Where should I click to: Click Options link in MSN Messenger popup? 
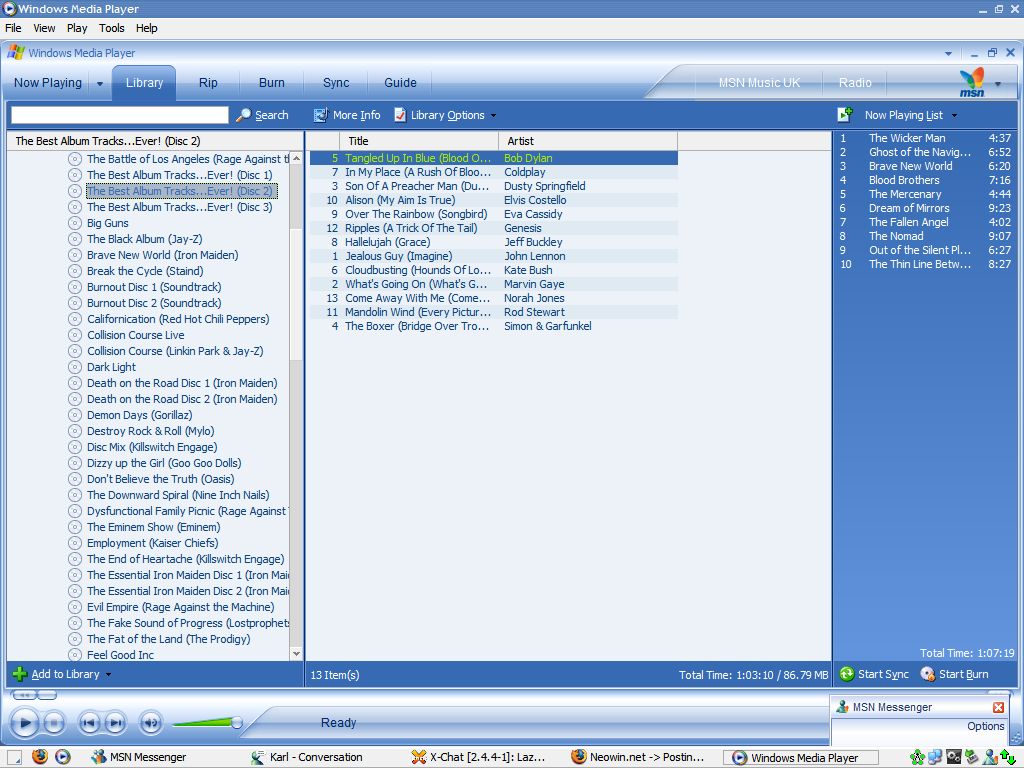[x=985, y=726]
